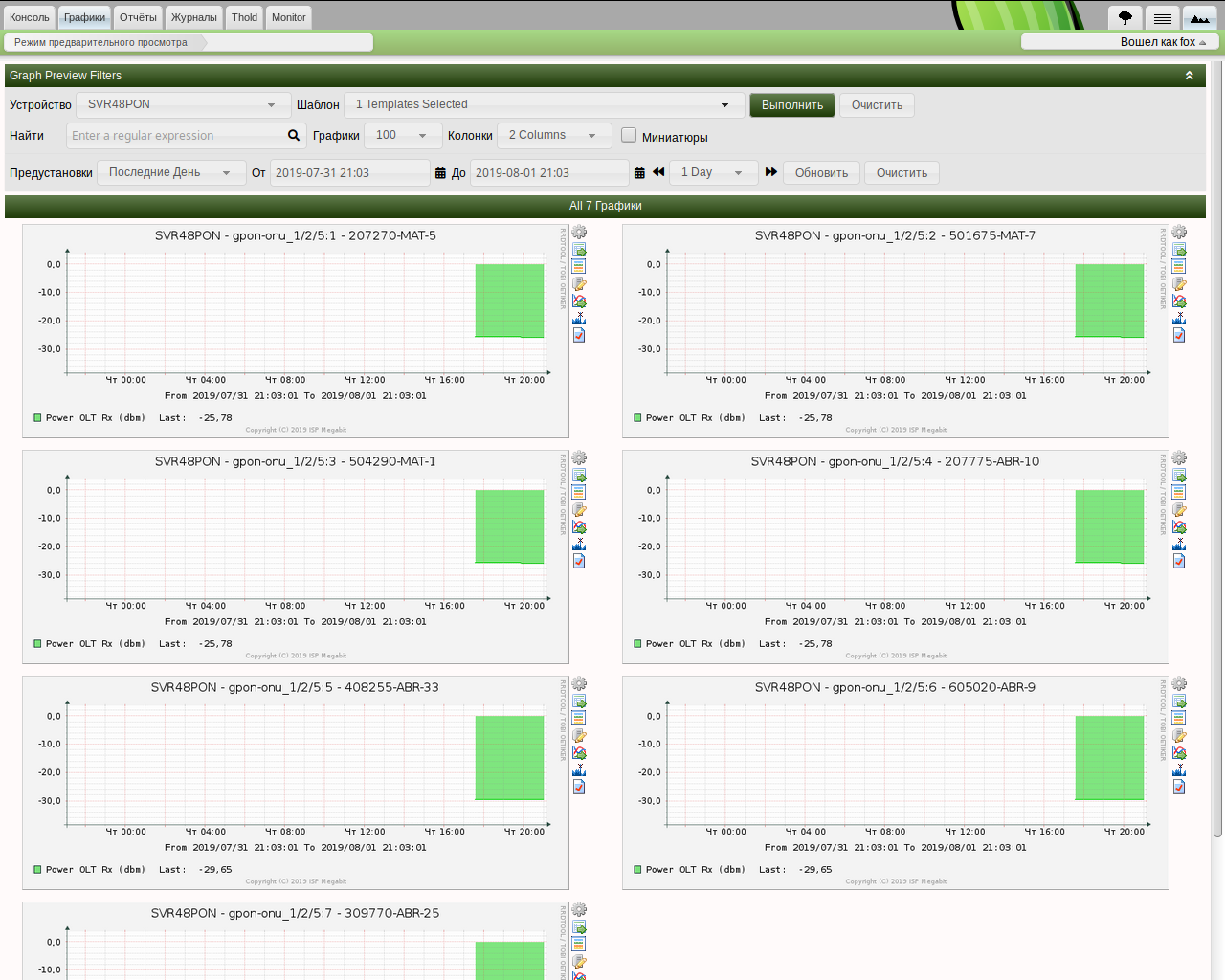Kill spikes on graph 207270-MAT-5

(x=579, y=318)
